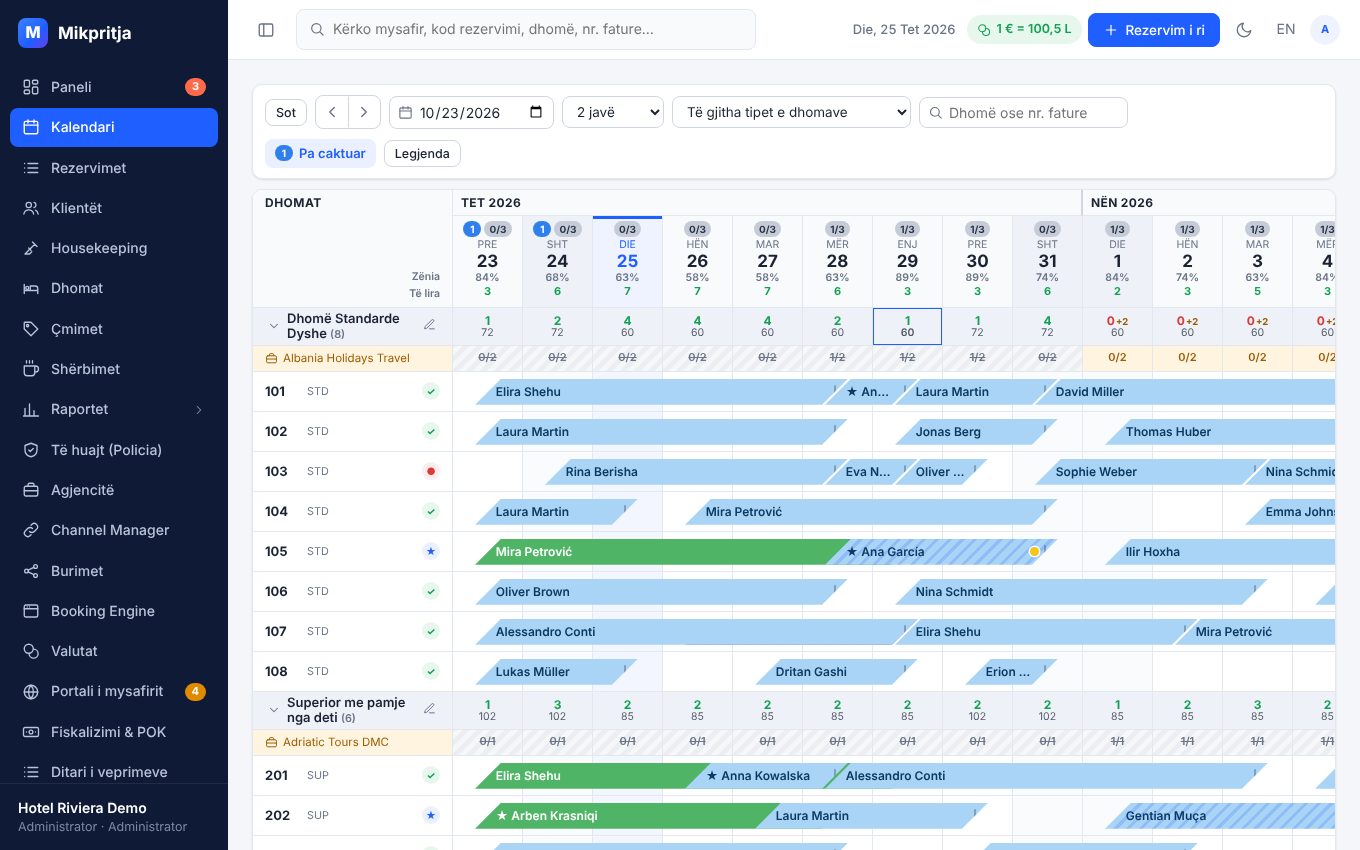Image resolution: width=1360 pixels, height=850 pixels.
Task: Collapse Superior me pamje nga deti group
Action: point(273,709)
